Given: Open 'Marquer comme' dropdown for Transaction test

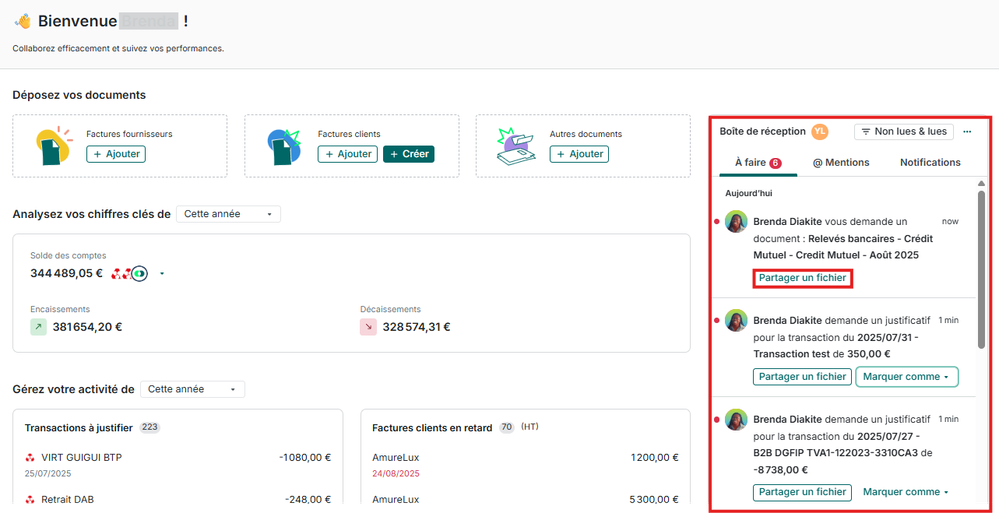Looking at the screenshot, I should click(906, 377).
